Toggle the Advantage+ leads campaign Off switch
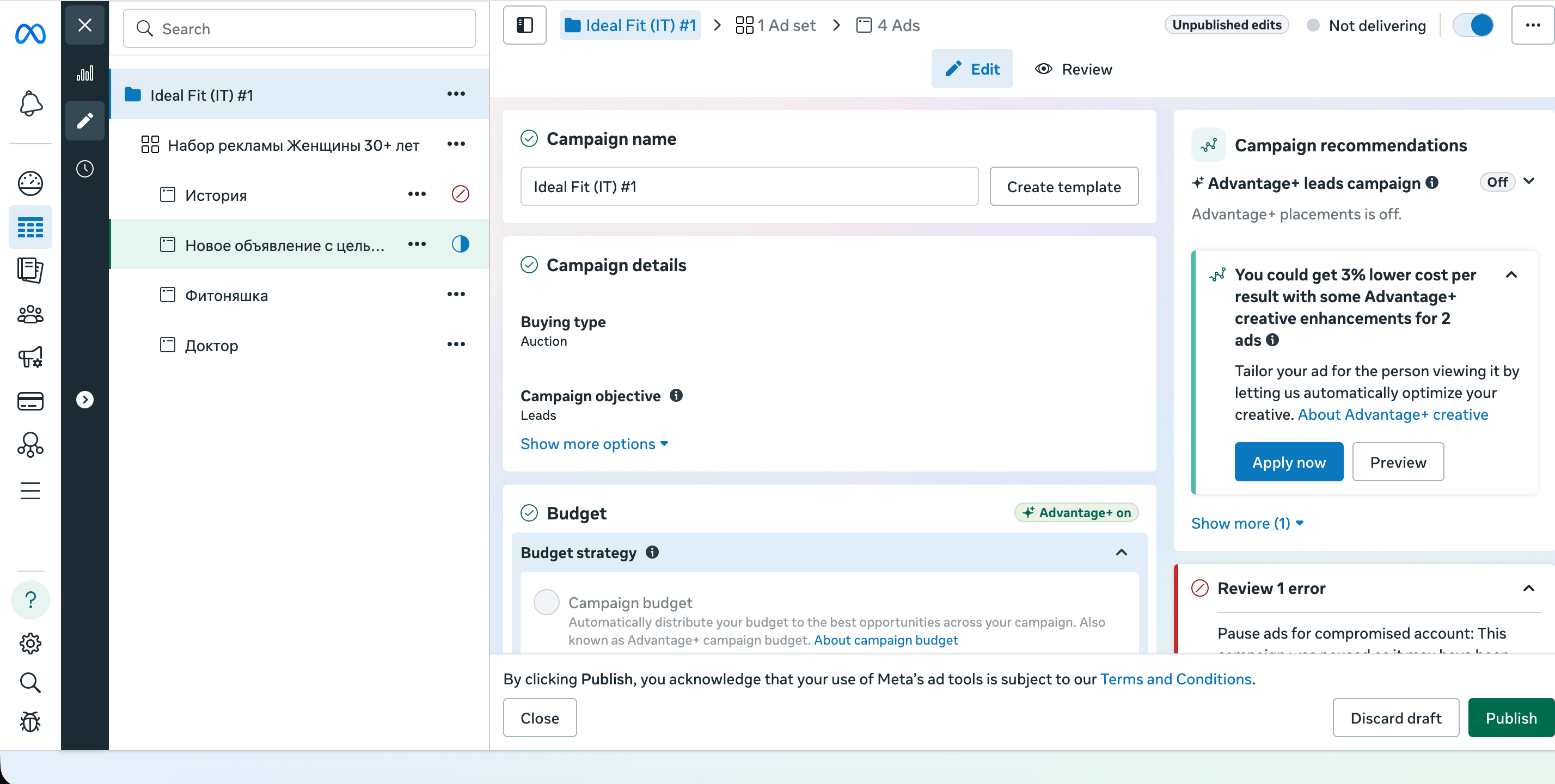Viewport: 1555px width, 784px height. tap(1497, 182)
